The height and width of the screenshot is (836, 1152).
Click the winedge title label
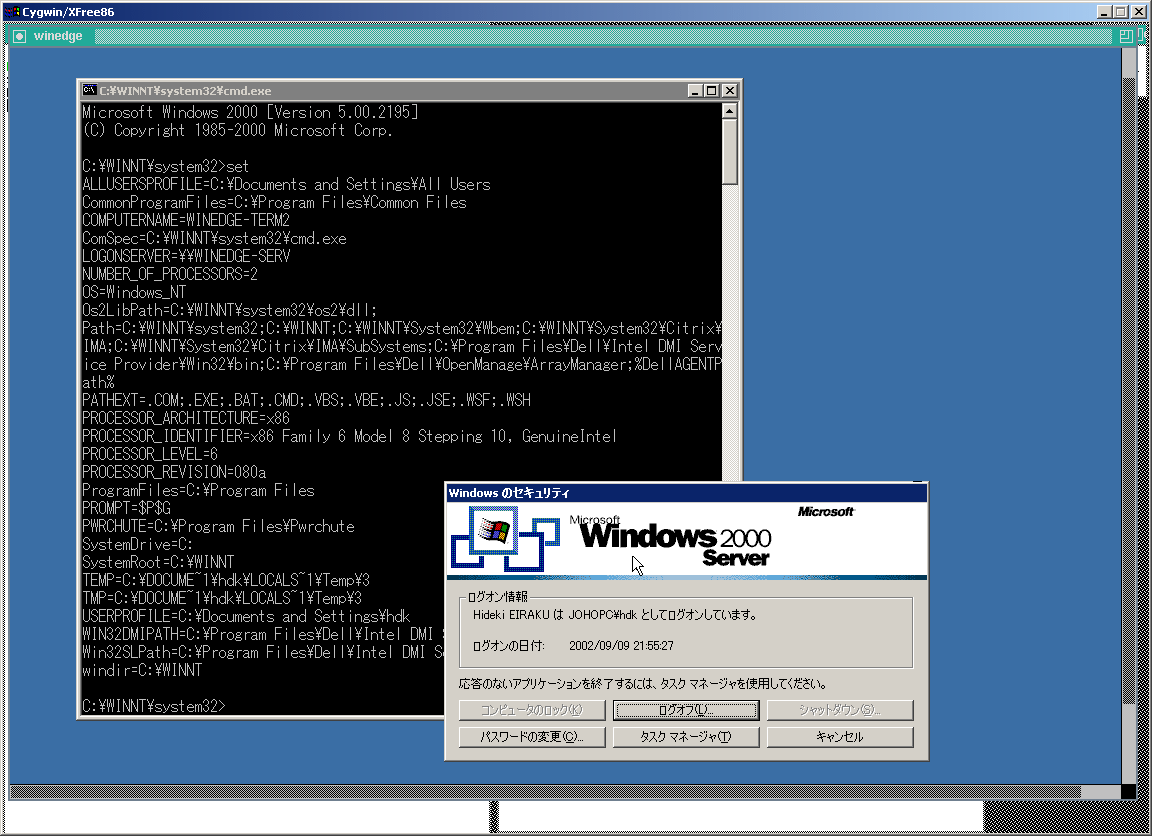pyautogui.click(x=58, y=36)
